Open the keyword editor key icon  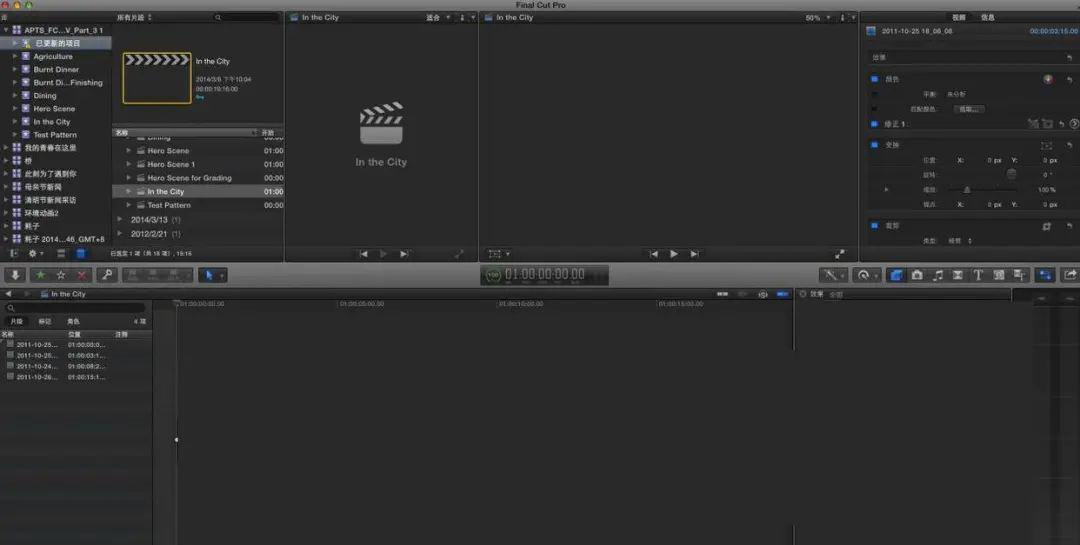[107, 275]
